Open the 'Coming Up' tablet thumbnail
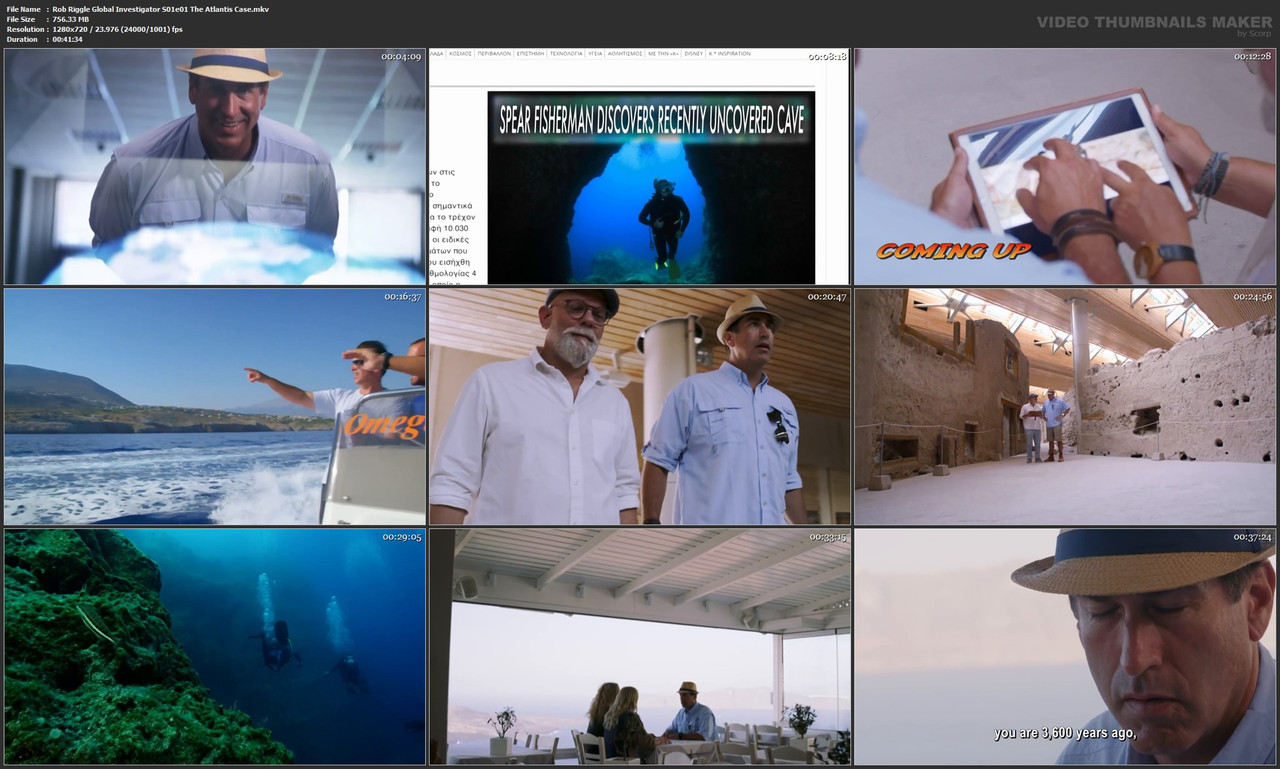1280x769 pixels. point(1064,166)
